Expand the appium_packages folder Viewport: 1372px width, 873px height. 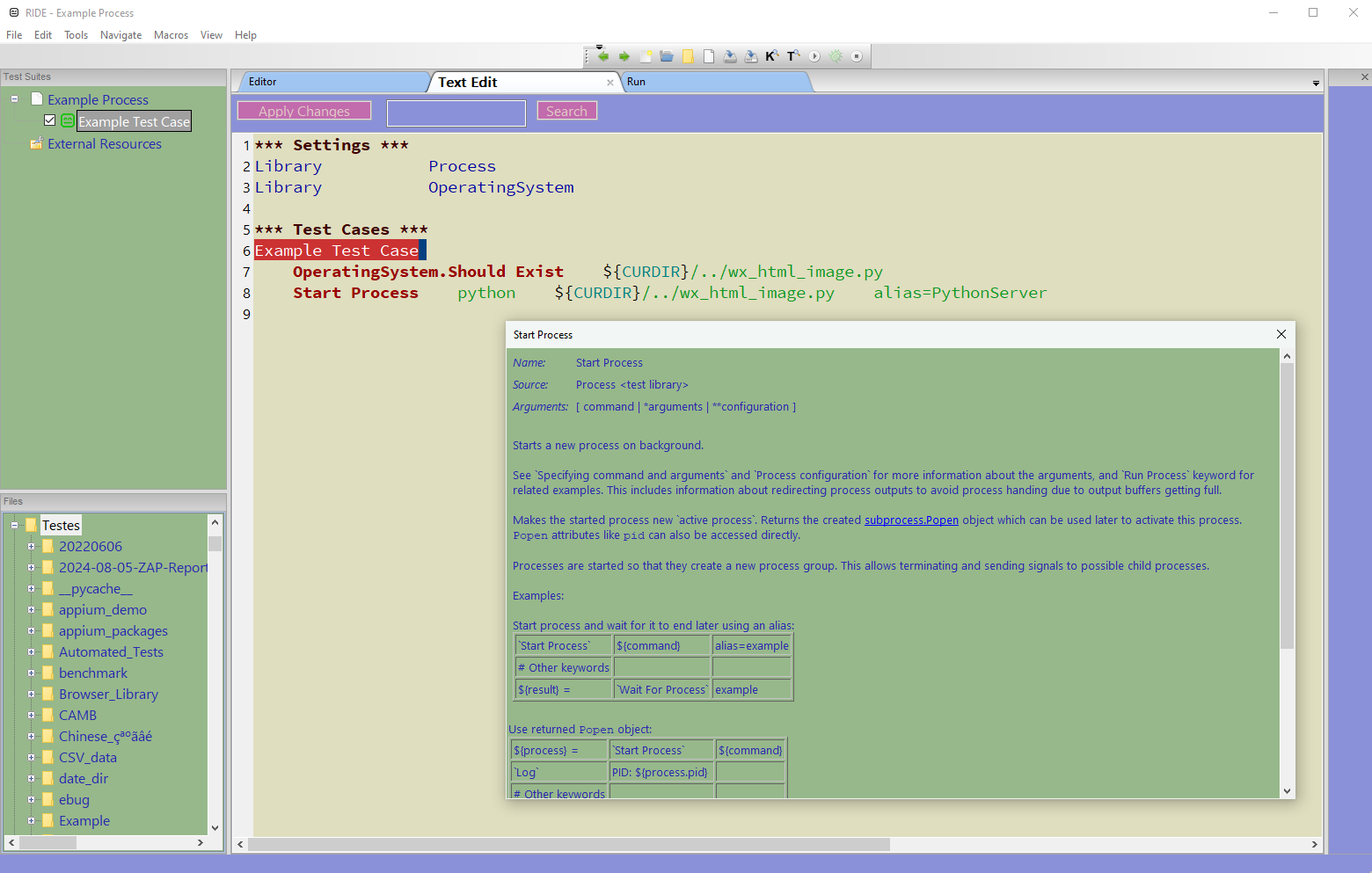[31, 630]
